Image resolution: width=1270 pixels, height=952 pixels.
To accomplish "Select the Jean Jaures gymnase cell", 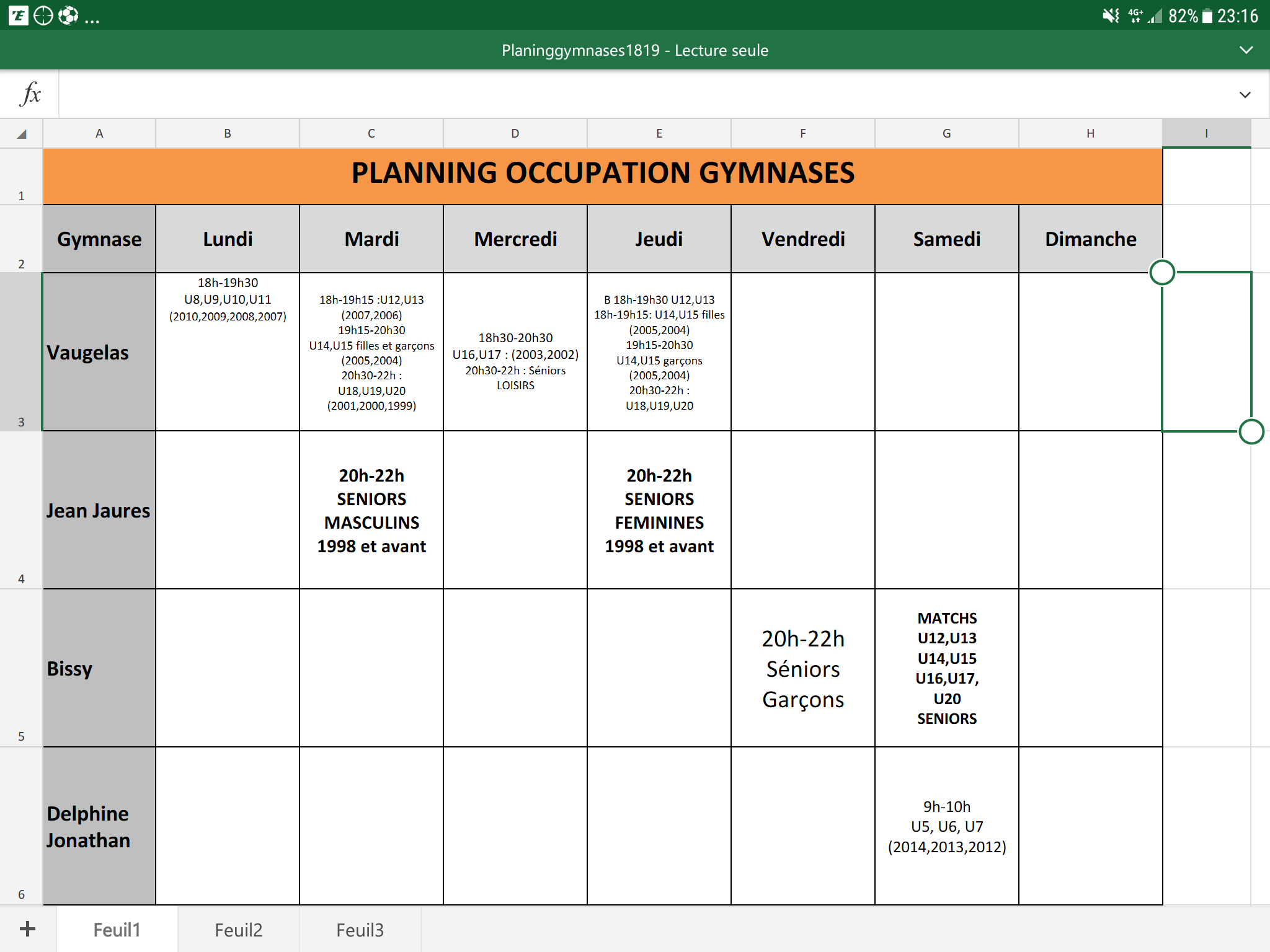I will click(x=99, y=510).
